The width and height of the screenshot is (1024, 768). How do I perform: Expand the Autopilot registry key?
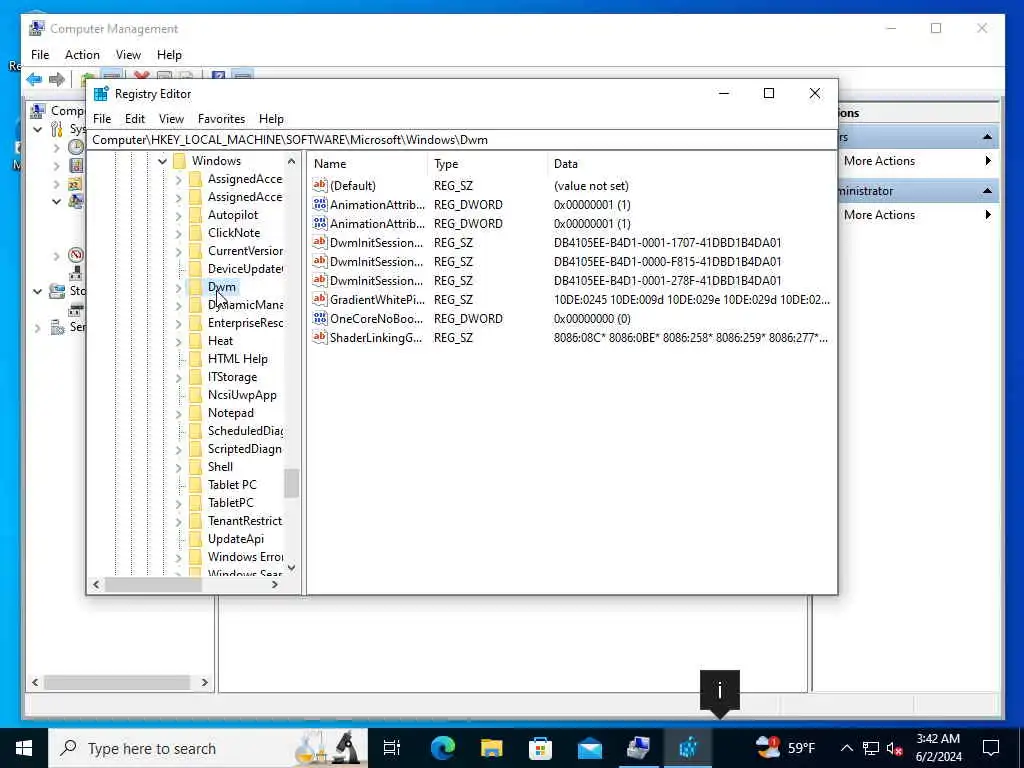pyautogui.click(x=178, y=215)
